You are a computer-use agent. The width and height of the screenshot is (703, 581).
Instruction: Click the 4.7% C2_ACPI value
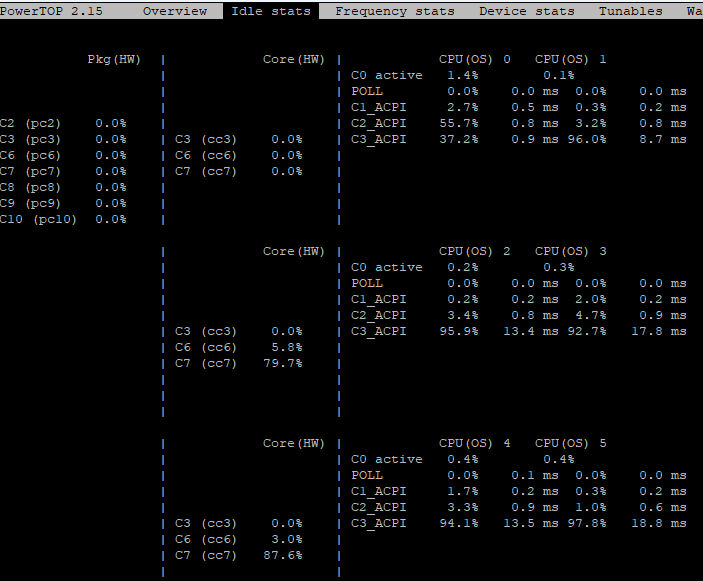click(x=591, y=316)
